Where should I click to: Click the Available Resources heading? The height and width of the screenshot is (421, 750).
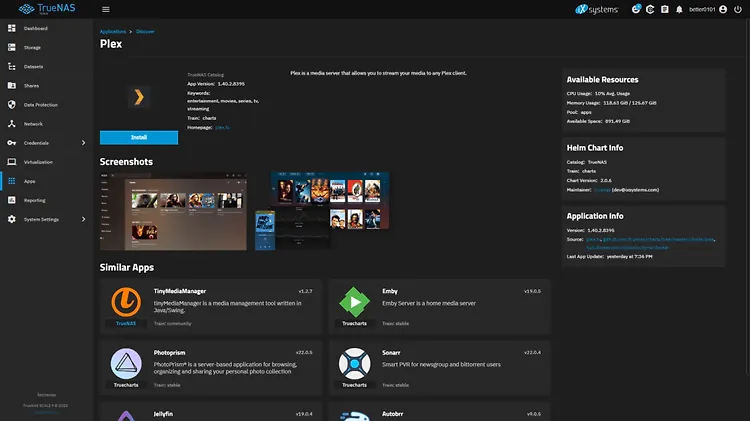tap(603, 80)
